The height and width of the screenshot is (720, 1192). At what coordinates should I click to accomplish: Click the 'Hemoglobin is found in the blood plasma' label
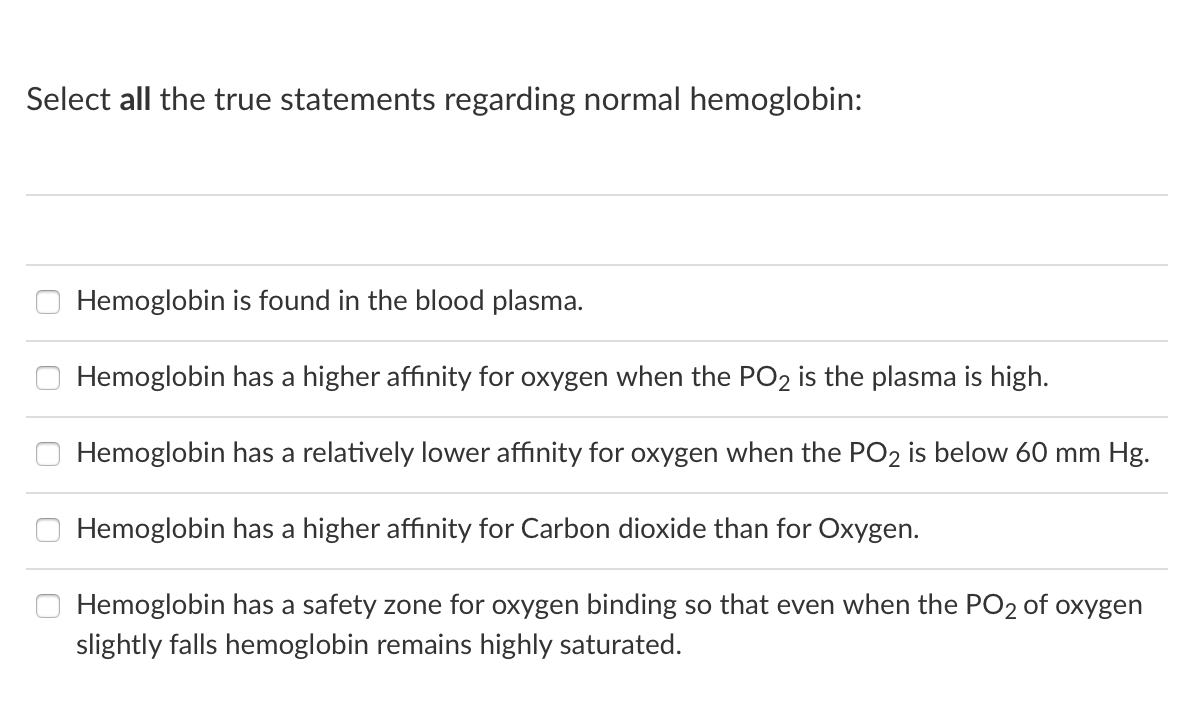click(x=330, y=301)
